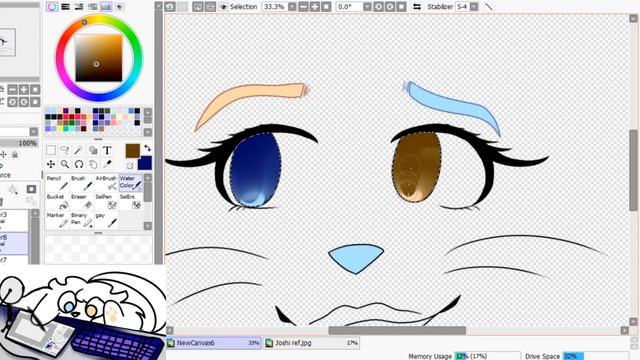The image size is (640, 360).
Task: Choose the Pencil brush
Action: click(x=57, y=183)
